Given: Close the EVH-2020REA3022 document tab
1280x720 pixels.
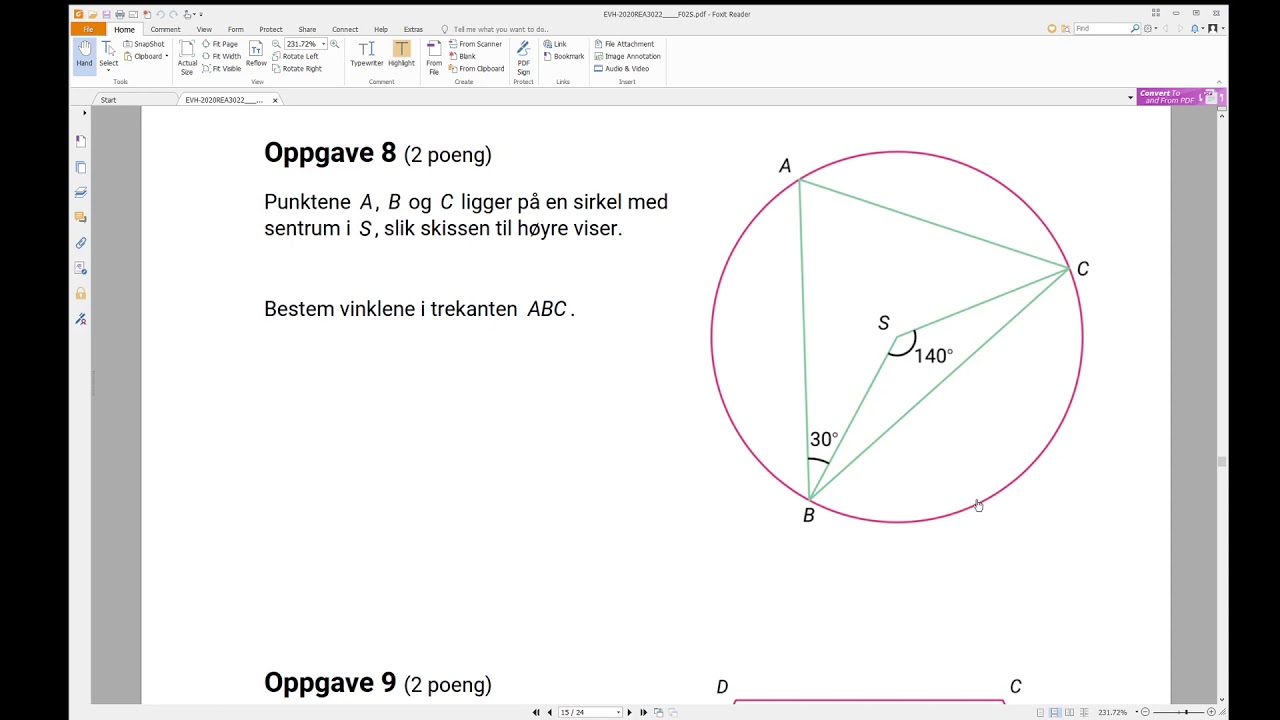Looking at the screenshot, I should coord(275,100).
